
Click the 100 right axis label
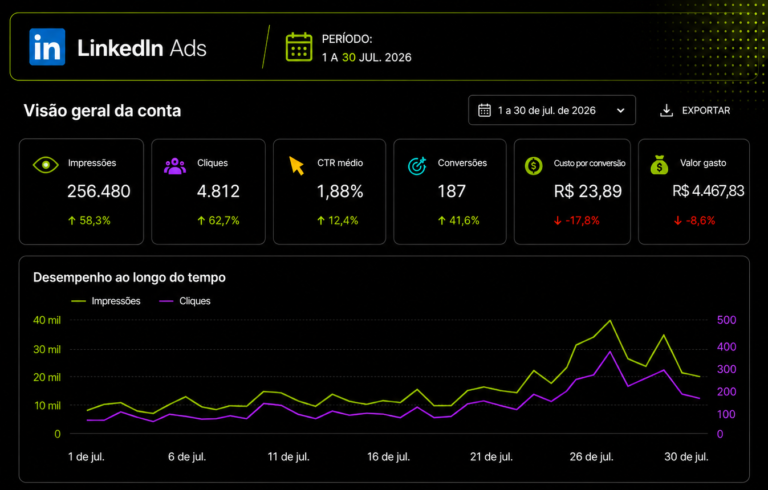click(726, 415)
